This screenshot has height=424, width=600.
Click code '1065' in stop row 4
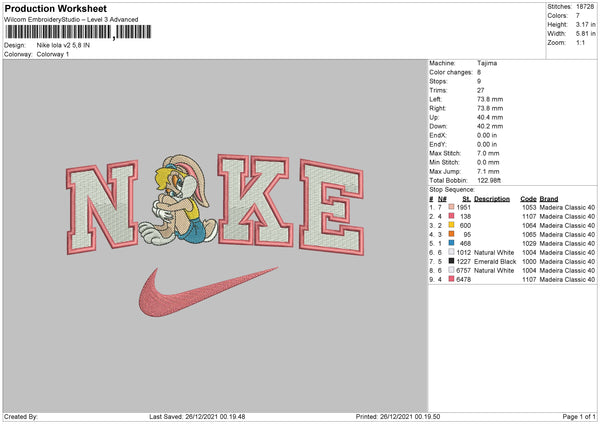pyautogui.click(x=529, y=235)
